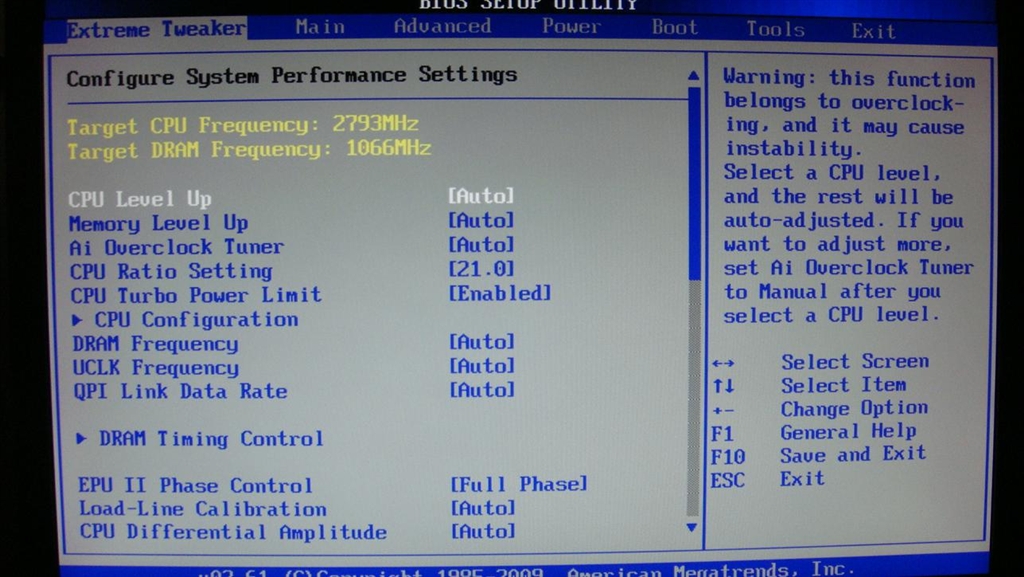Select Ai Overclock Tuner setting
1024x577 pixels.
(176, 247)
